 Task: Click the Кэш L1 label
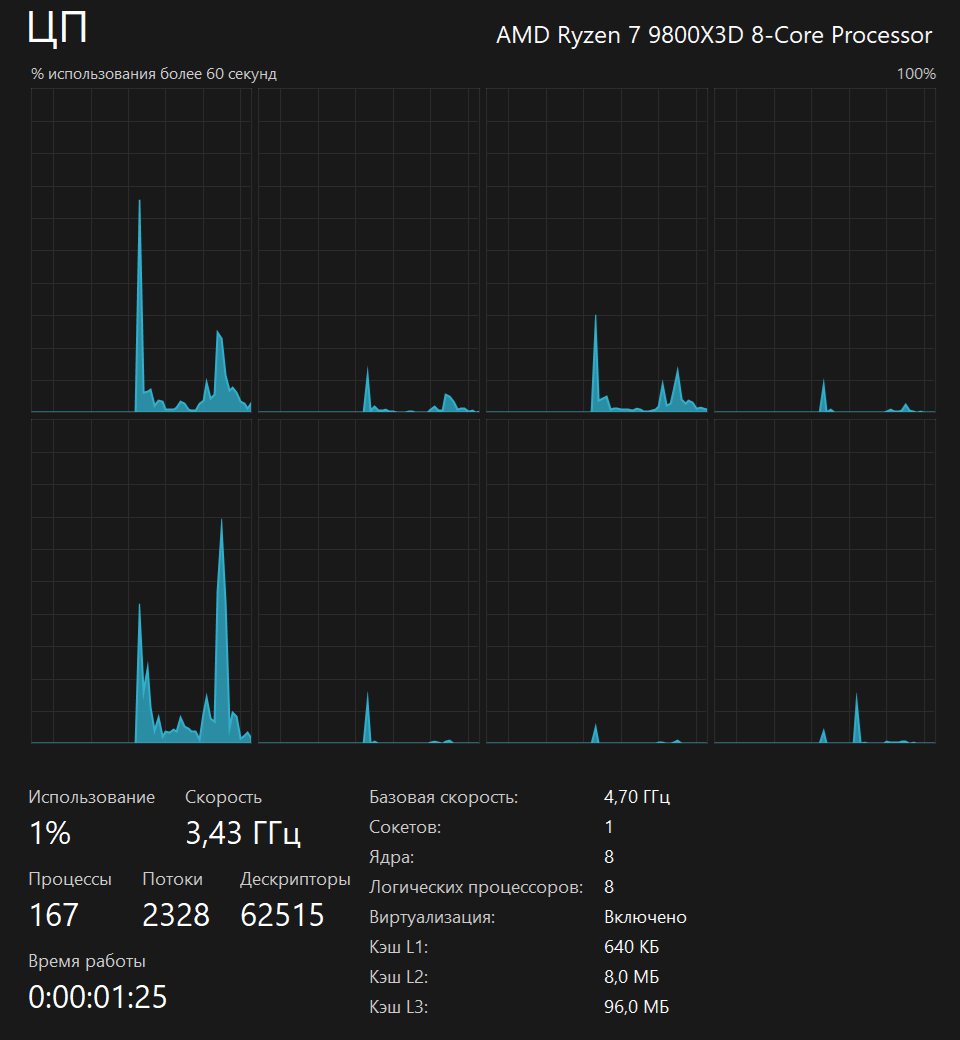(399, 947)
